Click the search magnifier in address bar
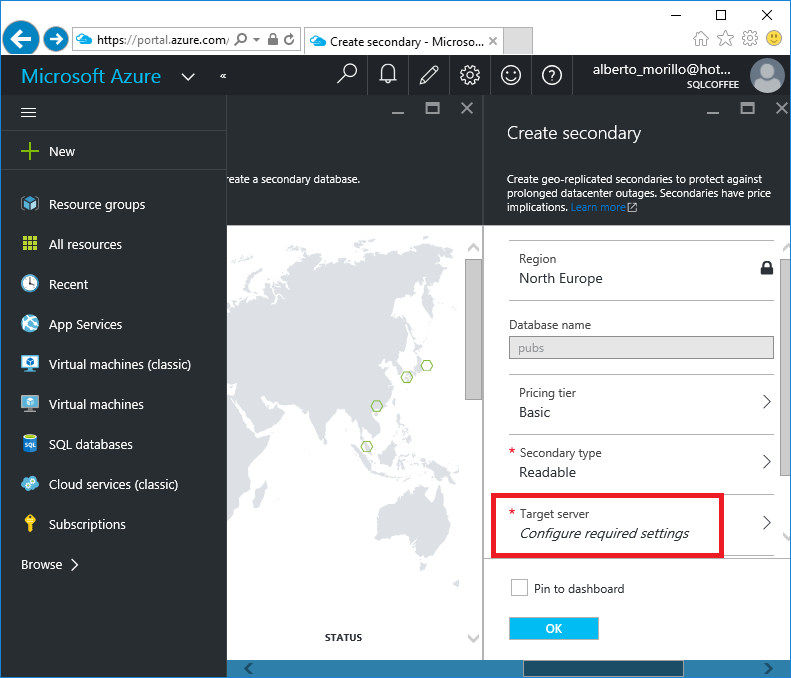 pos(241,39)
